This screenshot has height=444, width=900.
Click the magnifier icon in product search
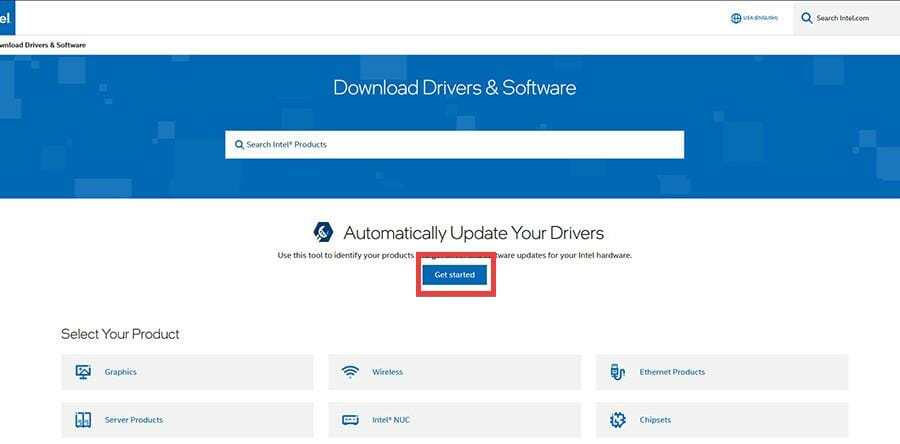coord(239,145)
